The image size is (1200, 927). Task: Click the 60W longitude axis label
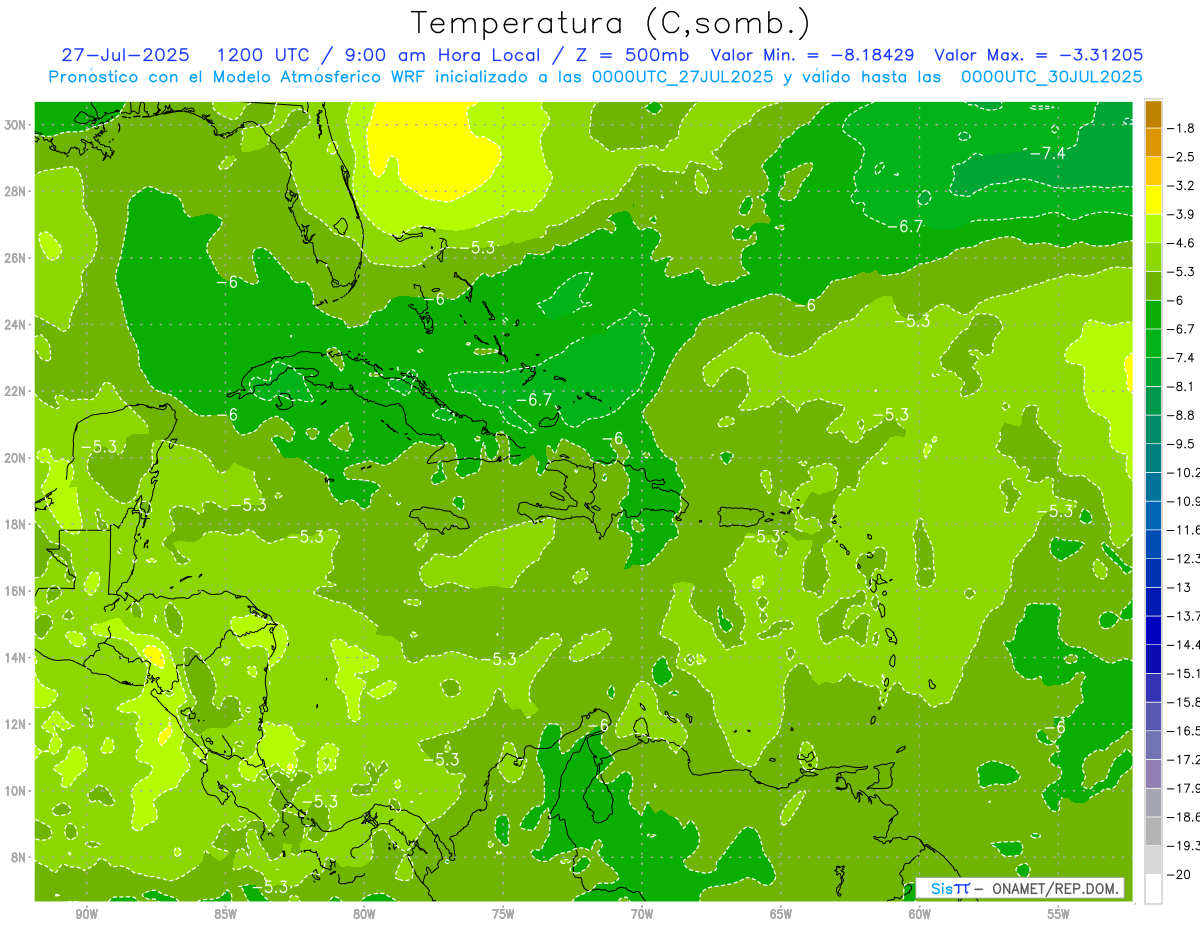(x=920, y=914)
